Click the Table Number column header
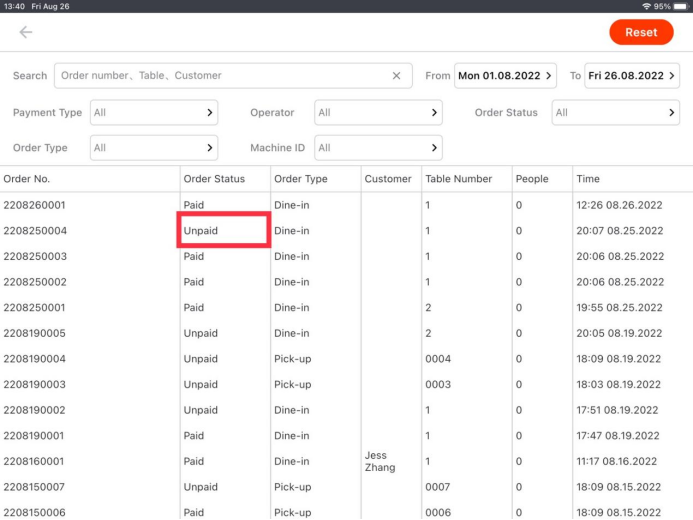Screen dimensions: 693x520 (458, 179)
